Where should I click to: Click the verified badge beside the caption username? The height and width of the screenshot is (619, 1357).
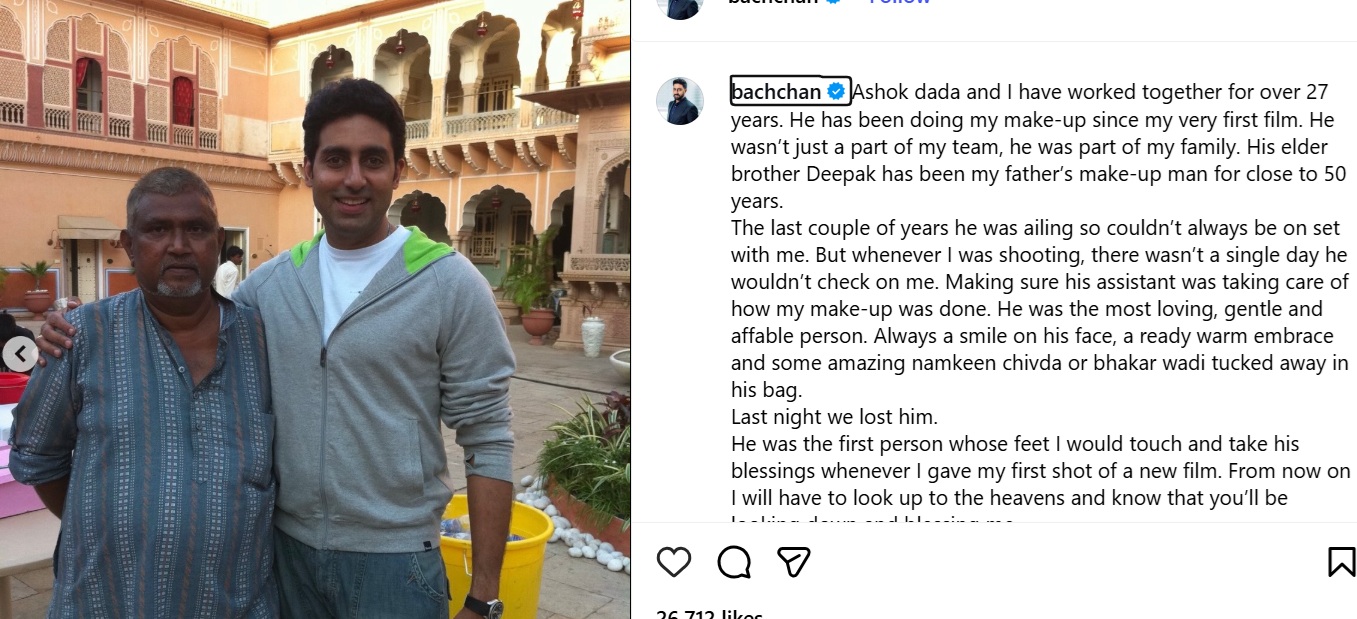[x=836, y=92]
